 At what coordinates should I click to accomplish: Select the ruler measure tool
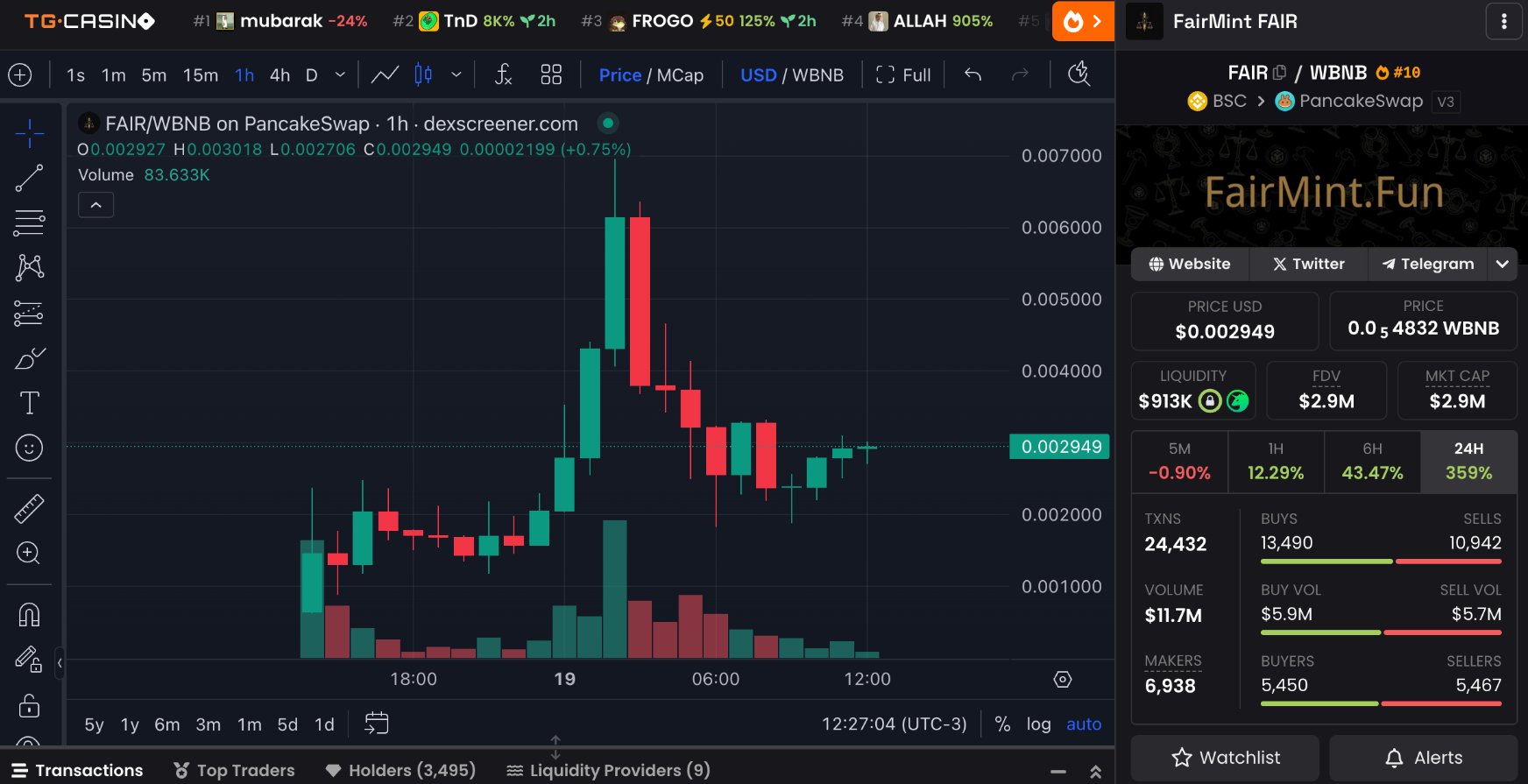(x=29, y=508)
